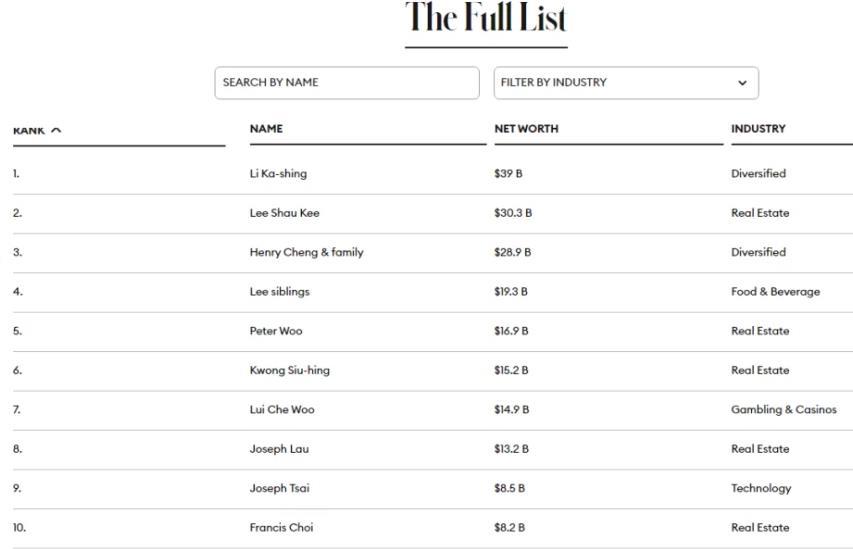Open the Lee siblings entry
This screenshot has width=853, height=549.
[x=279, y=292]
